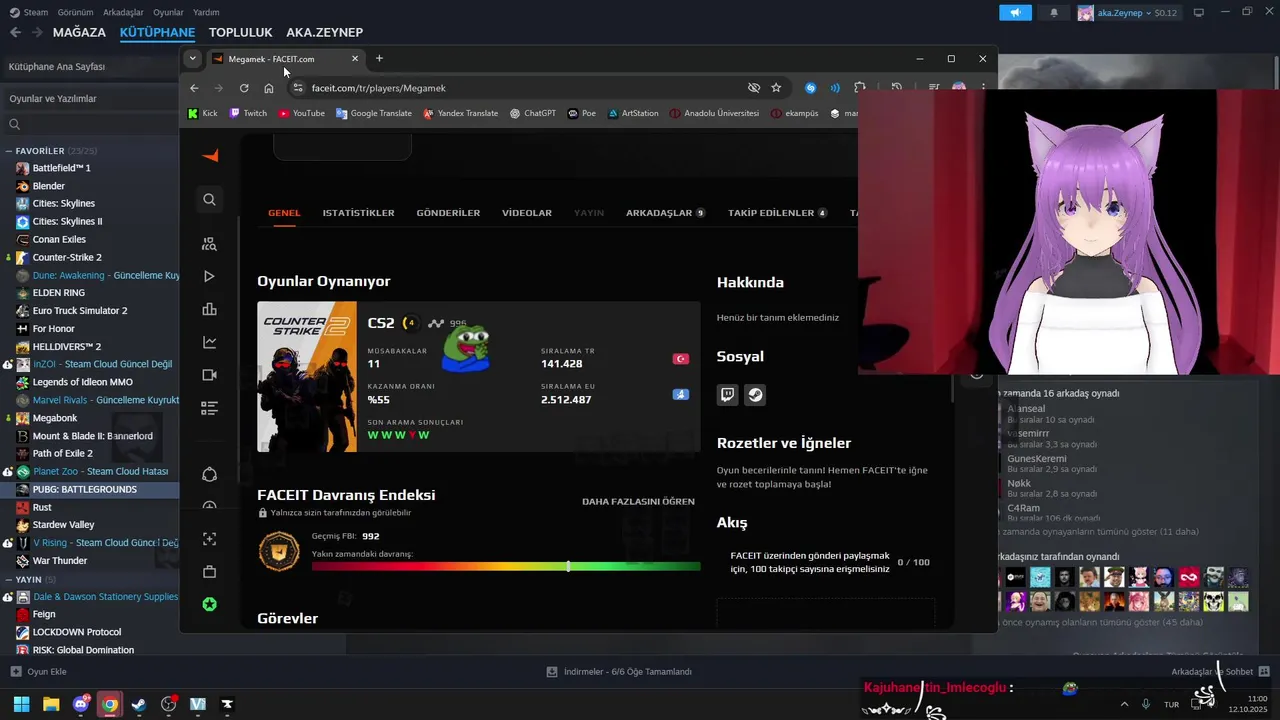
Task: Click the green star icon in FACEIT sidebar
Action: [209, 604]
